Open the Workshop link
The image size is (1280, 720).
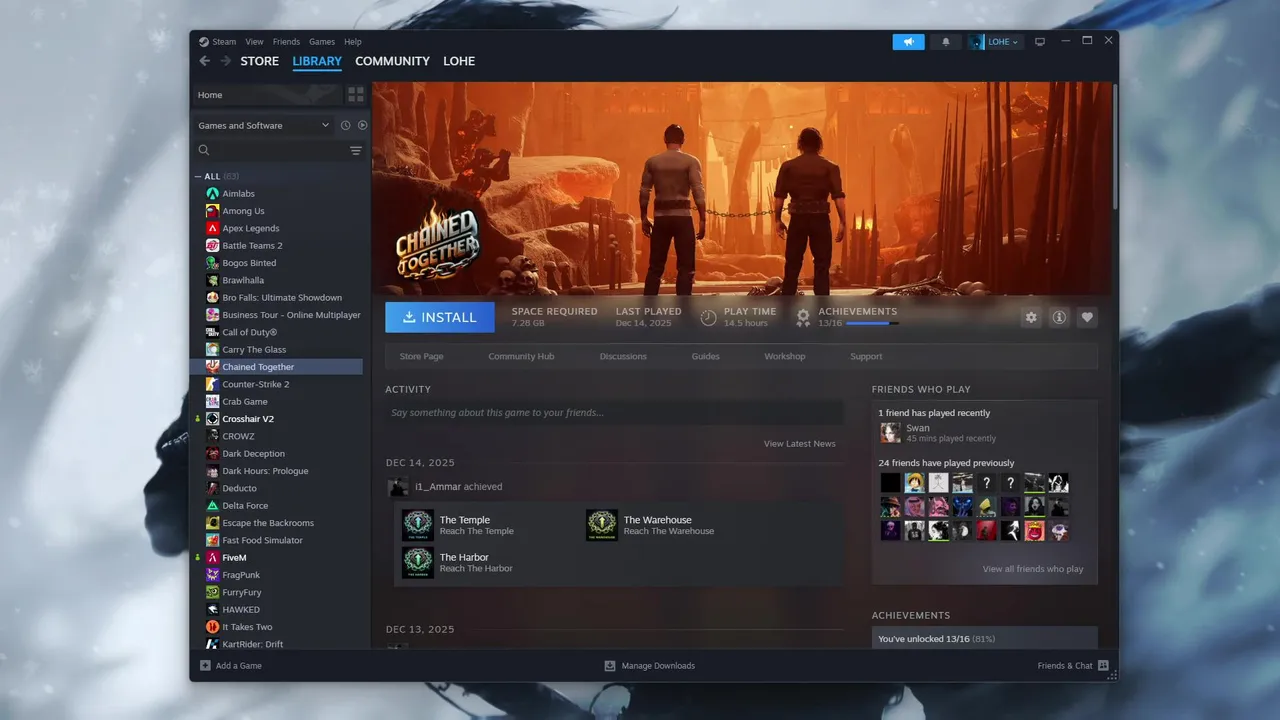pyautogui.click(x=785, y=356)
